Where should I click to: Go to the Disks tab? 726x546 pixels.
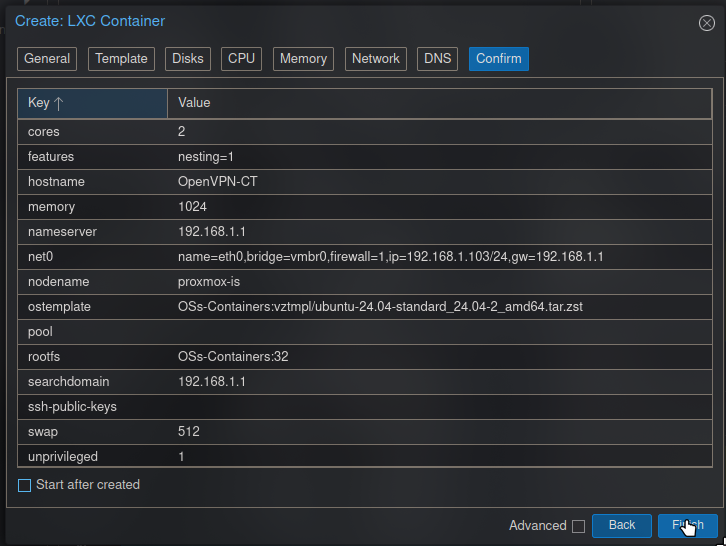(188, 59)
